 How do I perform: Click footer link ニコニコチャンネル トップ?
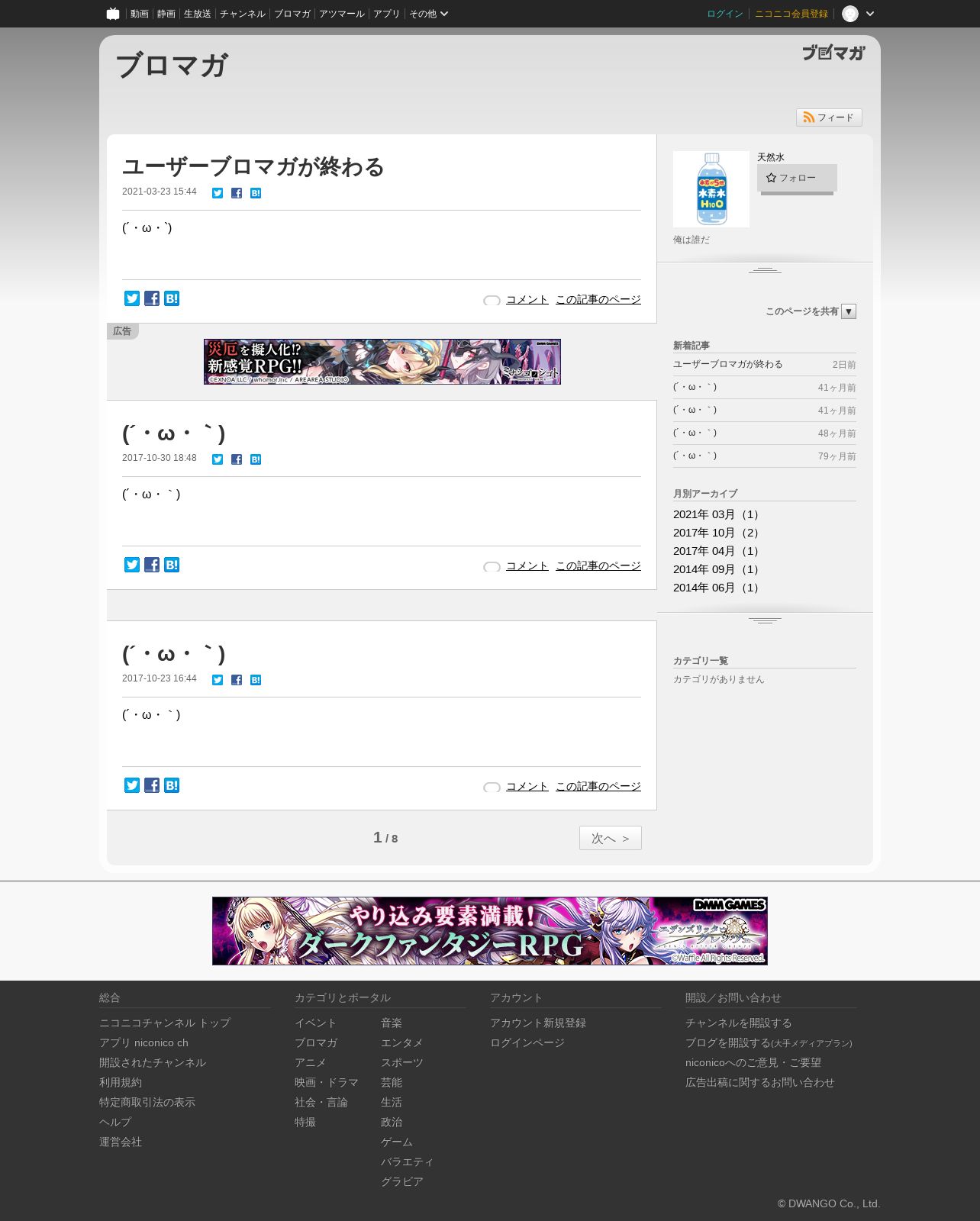(165, 1023)
